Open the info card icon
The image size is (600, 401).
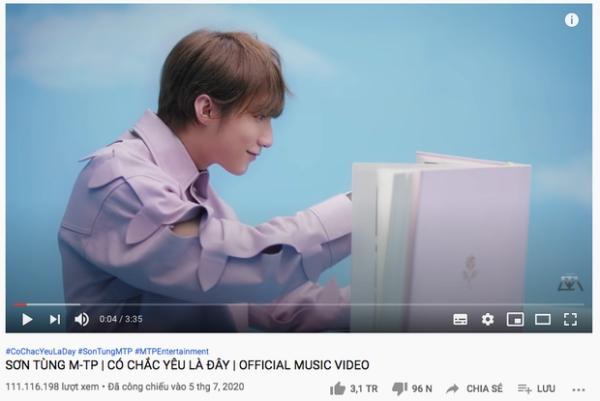click(572, 20)
